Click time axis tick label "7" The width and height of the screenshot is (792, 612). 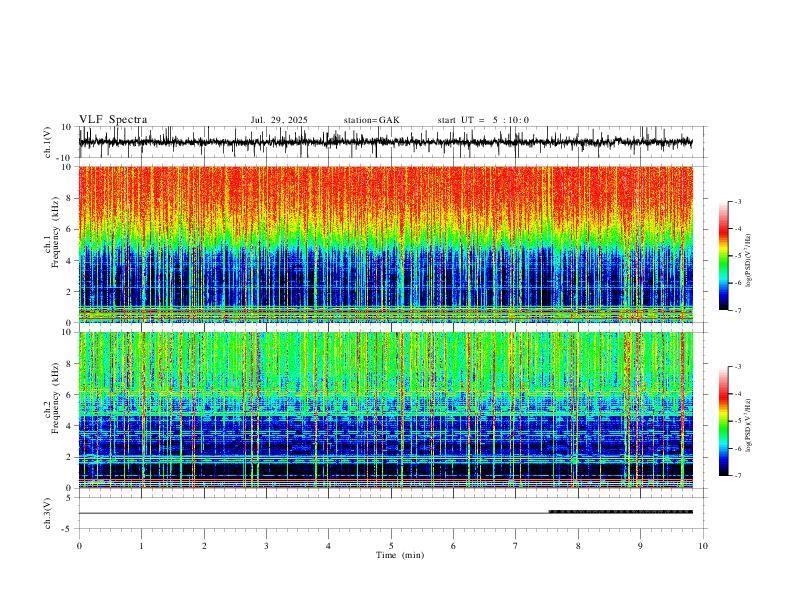516,546
